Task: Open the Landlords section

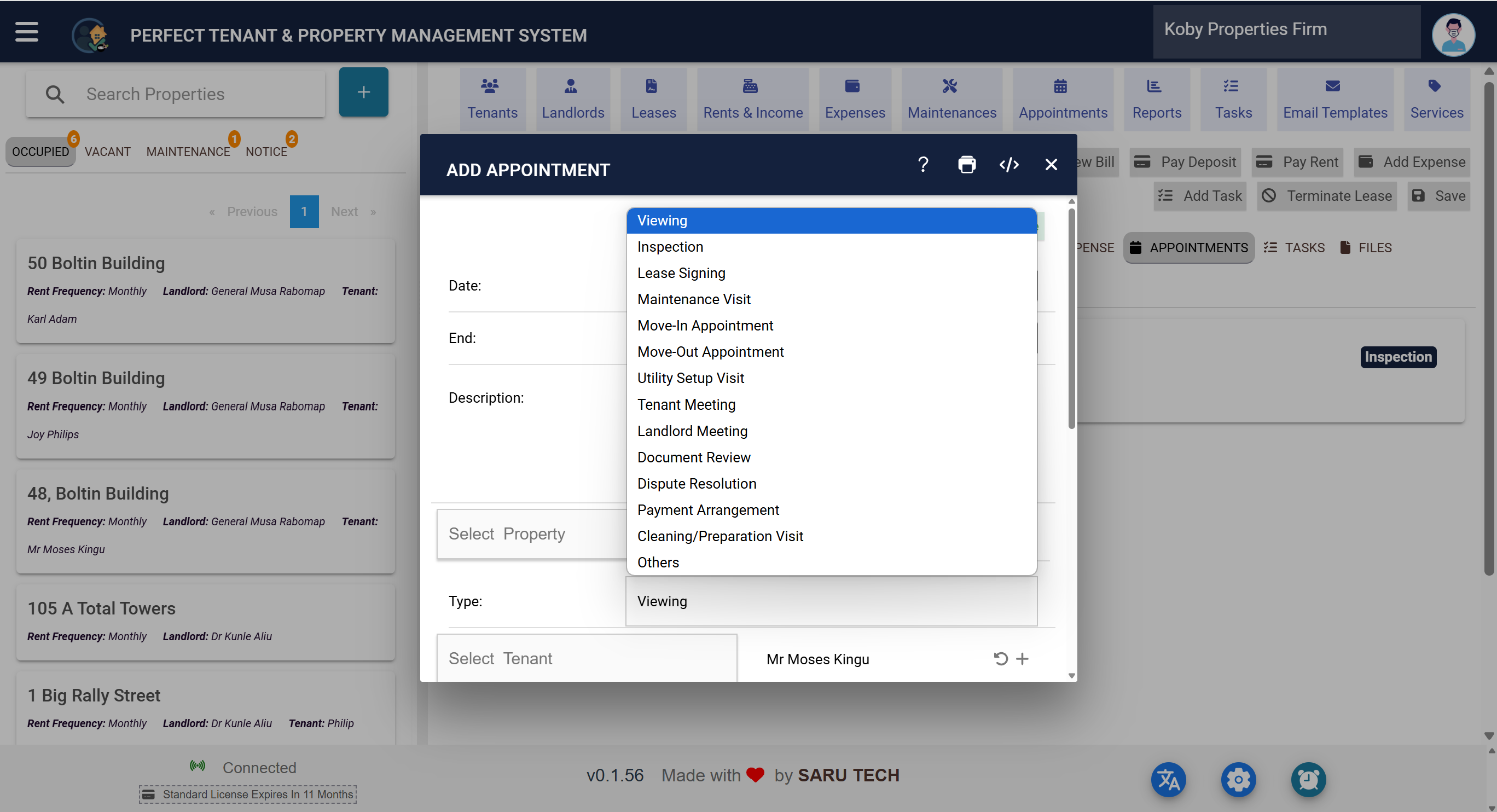Action: [573, 99]
